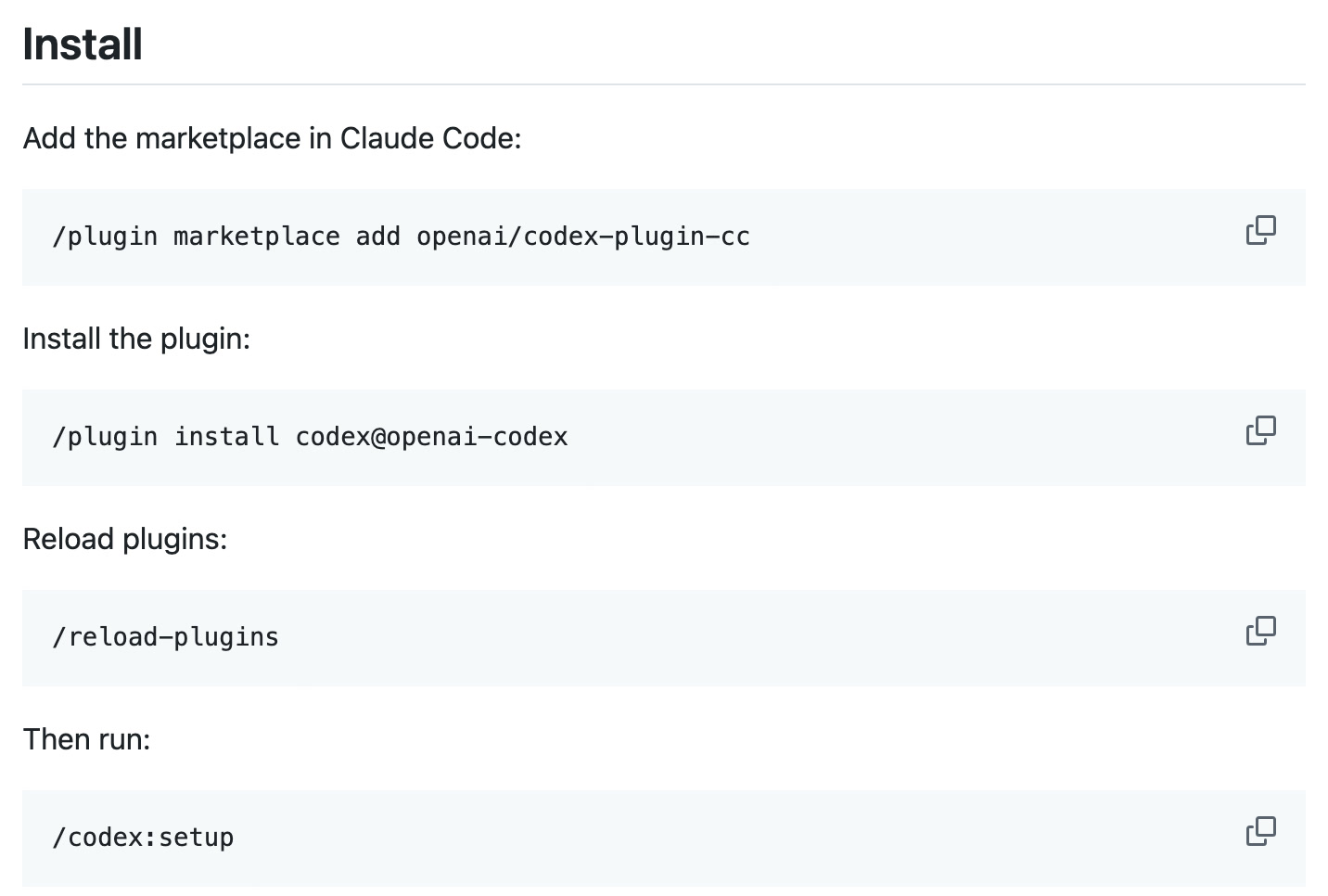This screenshot has height=896, width=1328.
Task: Copy the plugin install codex command
Action: pyautogui.click(x=1260, y=430)
